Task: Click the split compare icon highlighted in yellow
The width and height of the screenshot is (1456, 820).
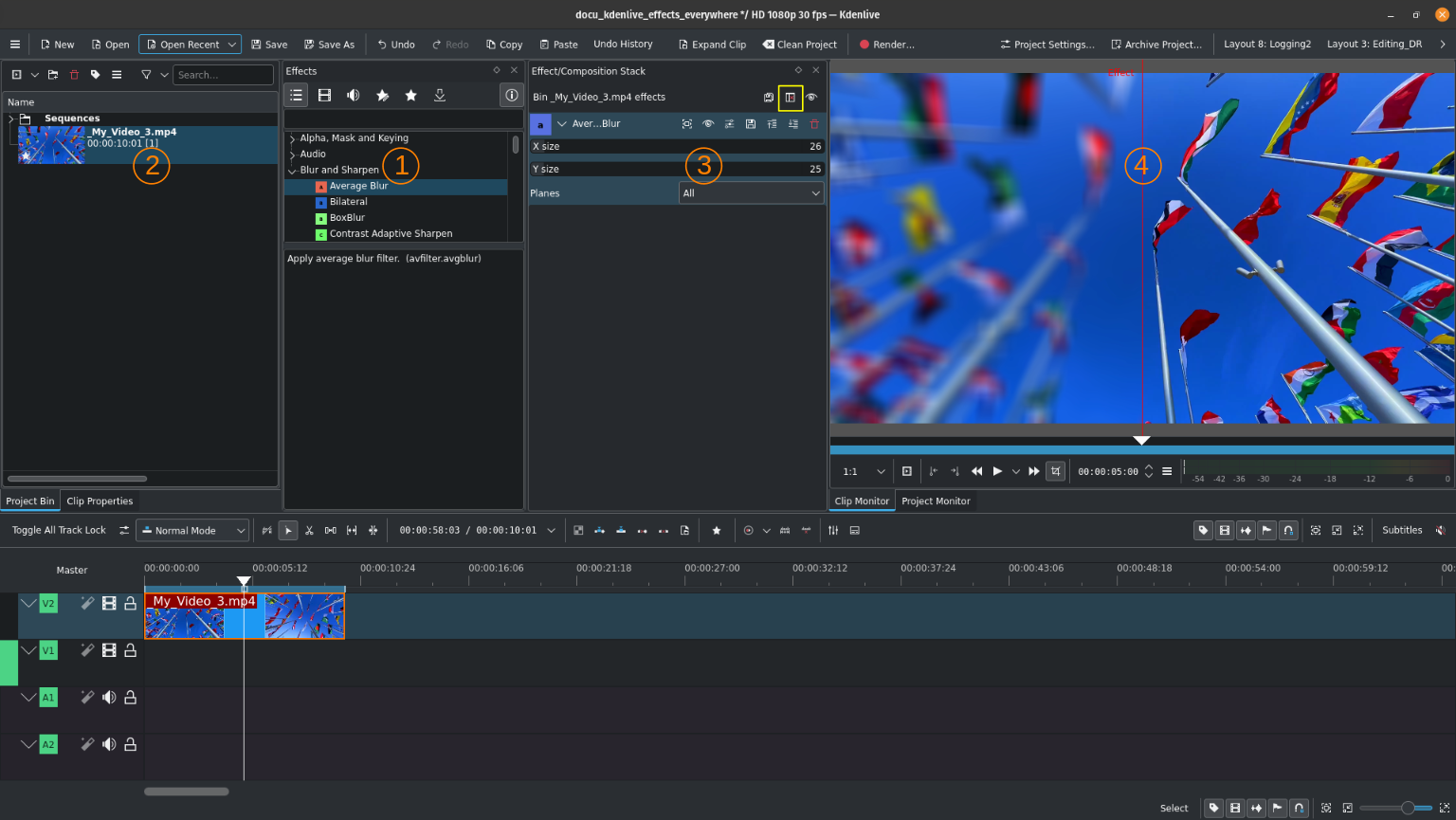Action: pos(790,98)
